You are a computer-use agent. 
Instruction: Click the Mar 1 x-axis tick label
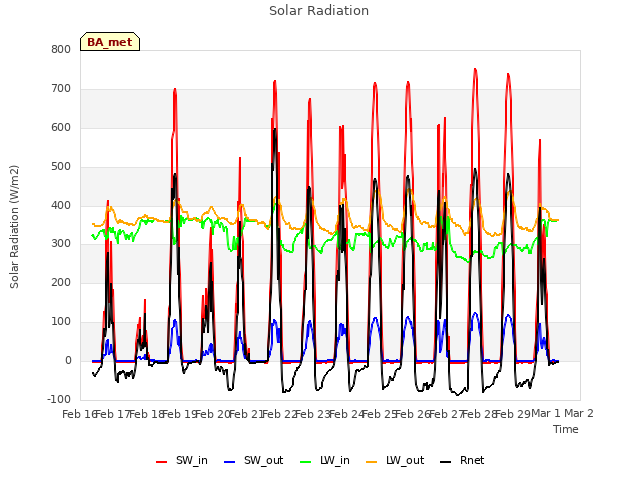pyautogui.click(x=546, y=413)
